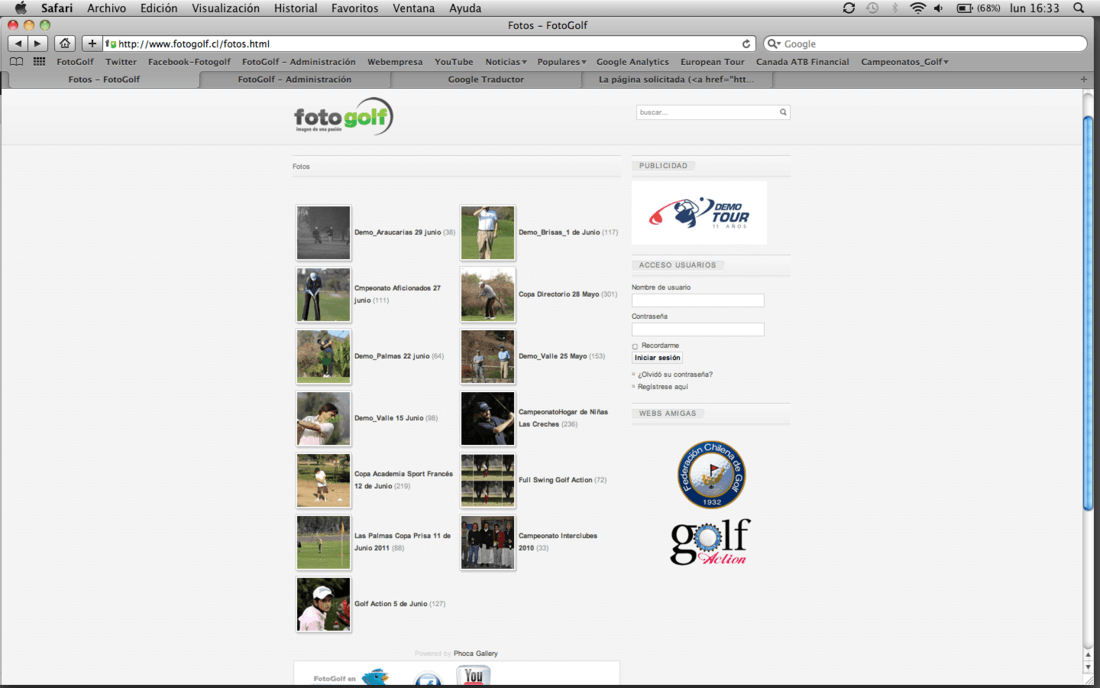The width and height of the screenshot is (1100, 688).
Task: Open the Twitter bird icon in footer
Action: click(375, 677)
